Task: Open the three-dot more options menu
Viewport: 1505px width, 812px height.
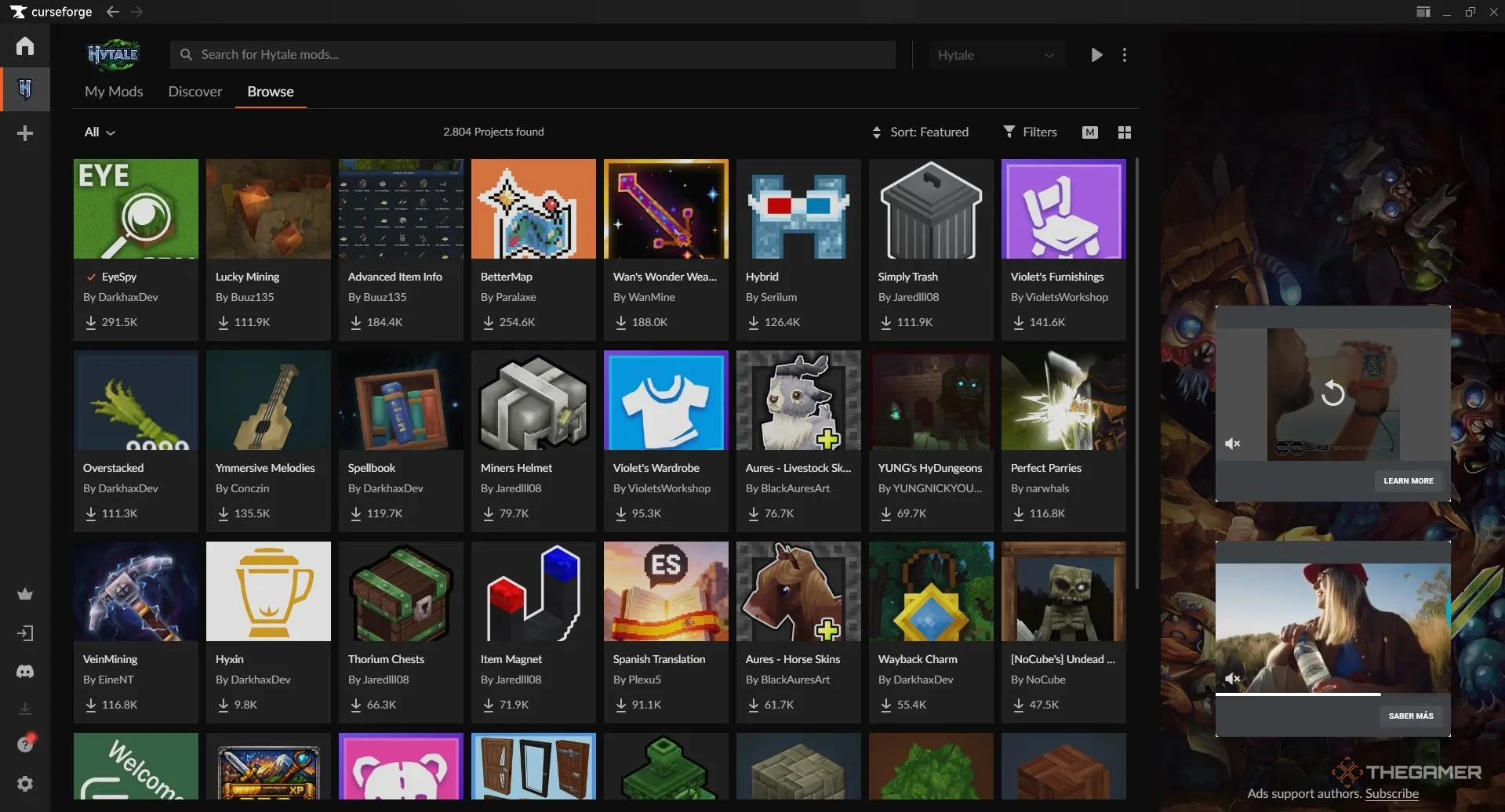Action: coord(1125,55)
